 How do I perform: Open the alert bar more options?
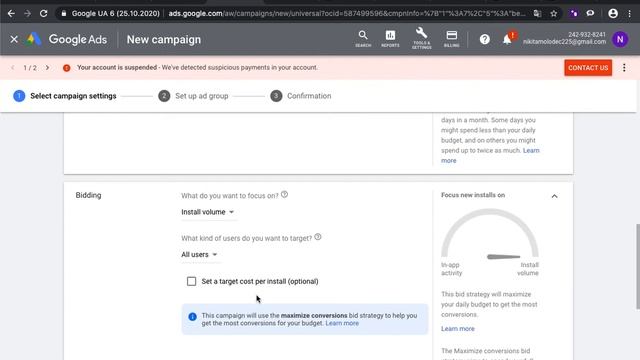coord(624,68)
